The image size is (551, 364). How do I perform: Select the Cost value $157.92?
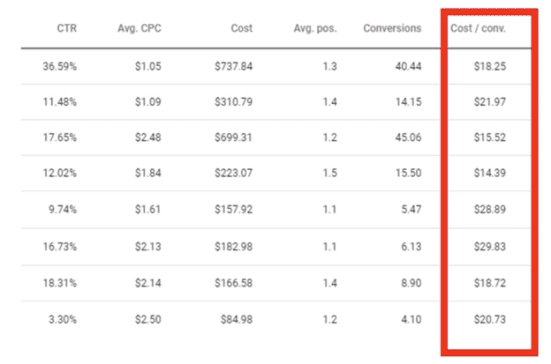(233, 209)
